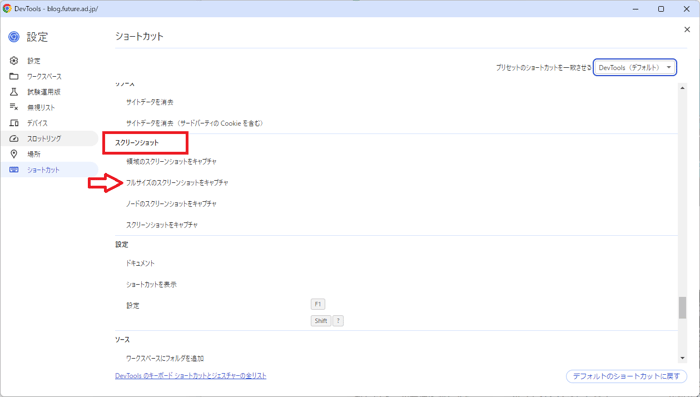This screenshot has width=700, height=397.
Task: Select 領域のスクリーンショットをキャプチャ row
Action: [396, 162]
